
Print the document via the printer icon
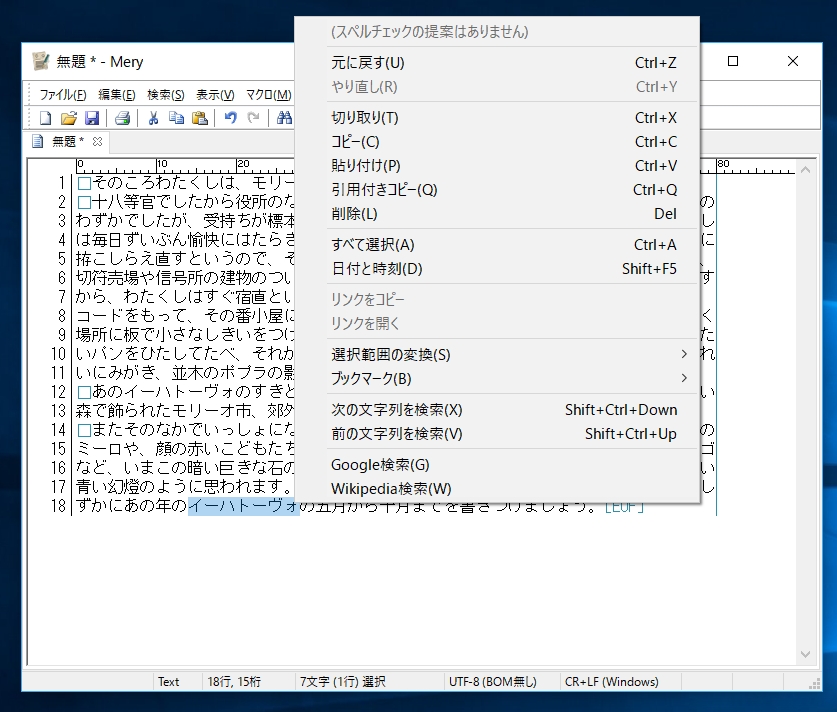click(123, 117)
